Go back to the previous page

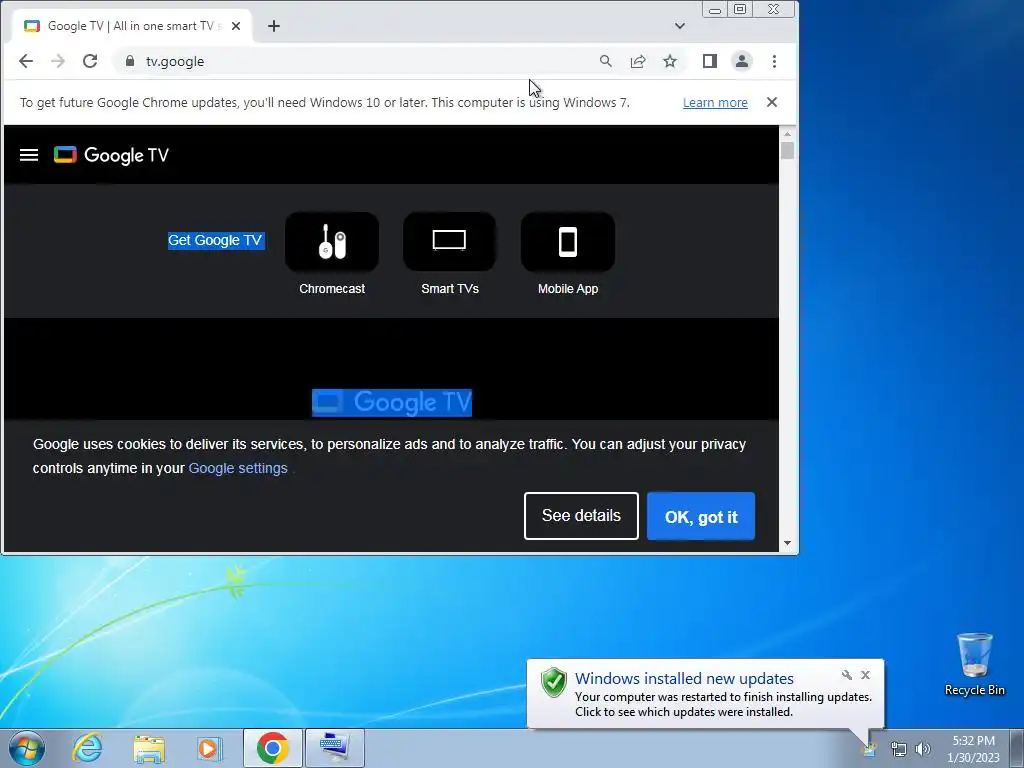pos(25,61)
